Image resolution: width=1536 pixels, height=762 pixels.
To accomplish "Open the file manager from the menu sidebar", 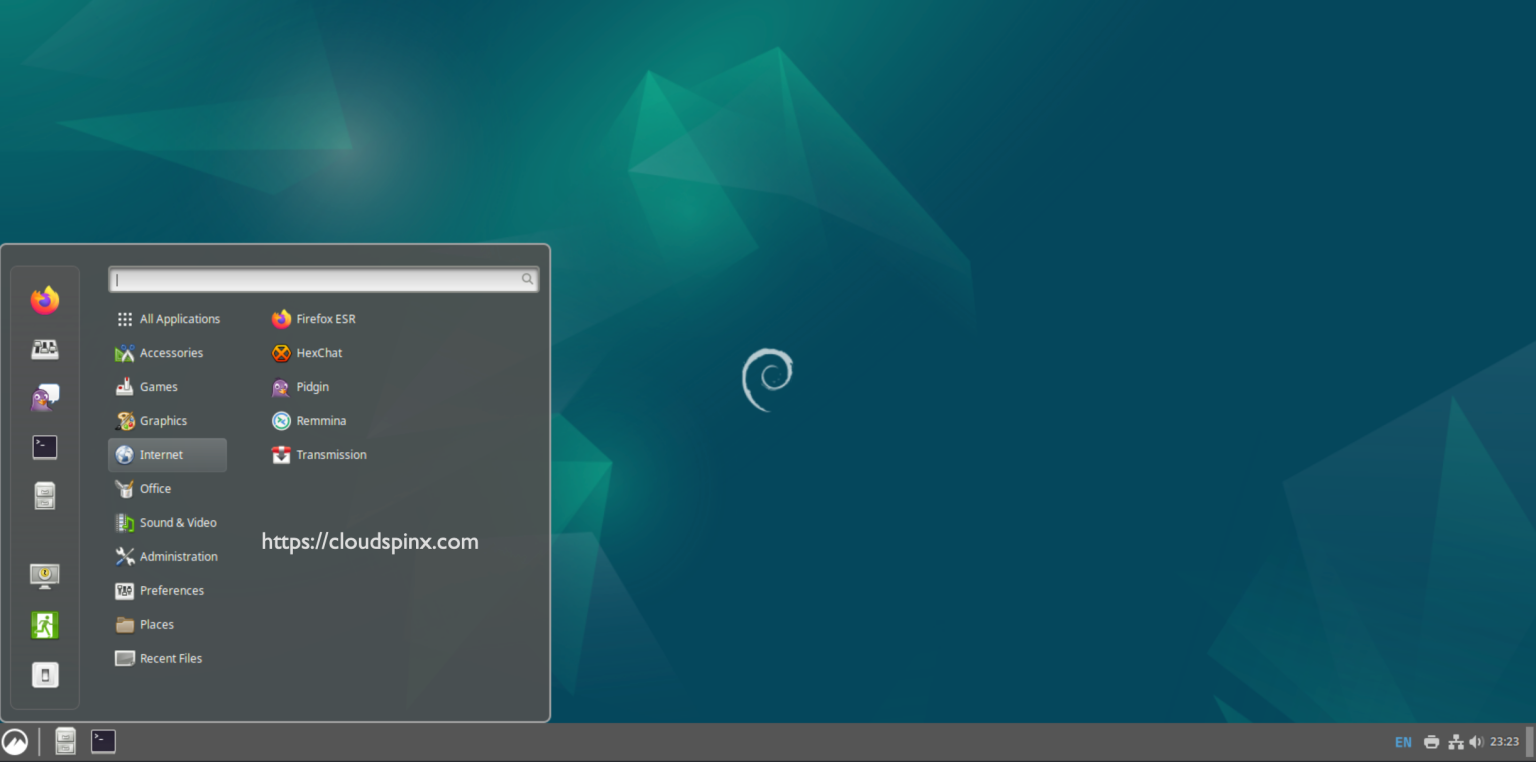I will (44, 495).
